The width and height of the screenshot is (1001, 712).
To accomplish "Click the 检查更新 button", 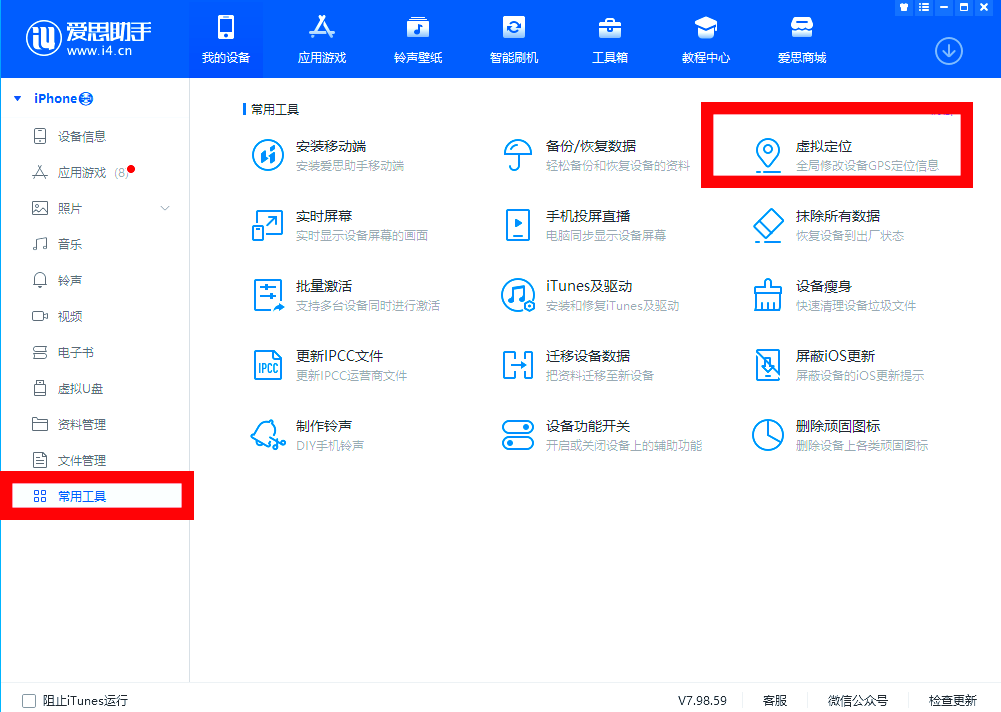I will point(951,700).
